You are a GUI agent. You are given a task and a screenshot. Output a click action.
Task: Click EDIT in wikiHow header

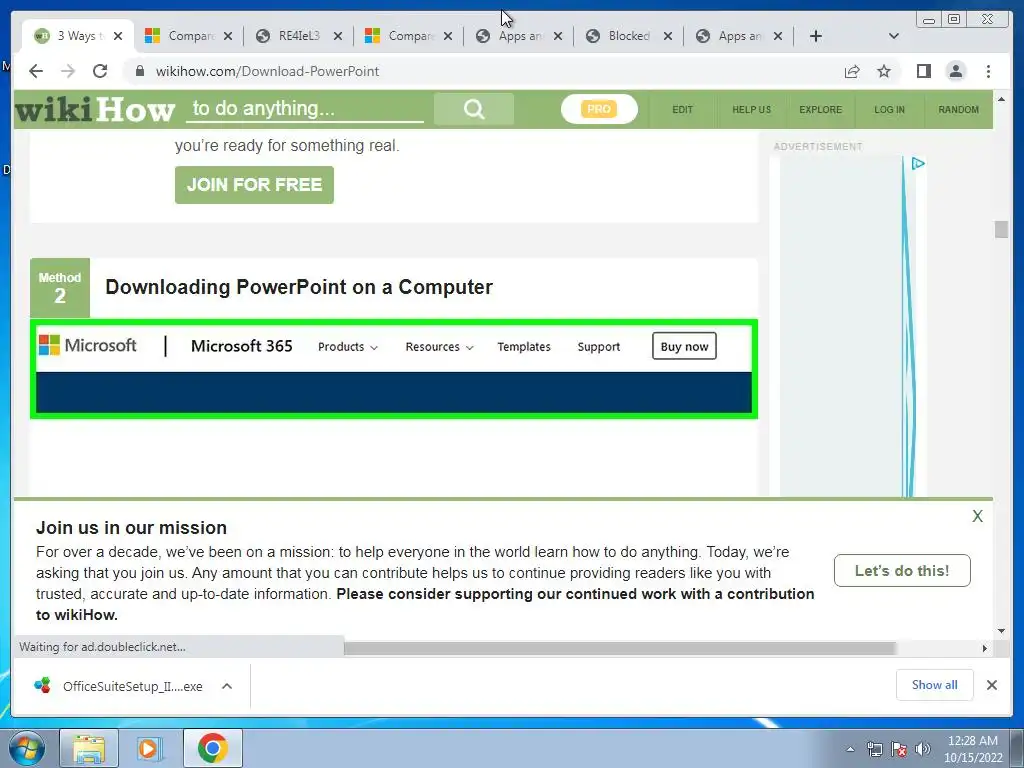(682, 110)
